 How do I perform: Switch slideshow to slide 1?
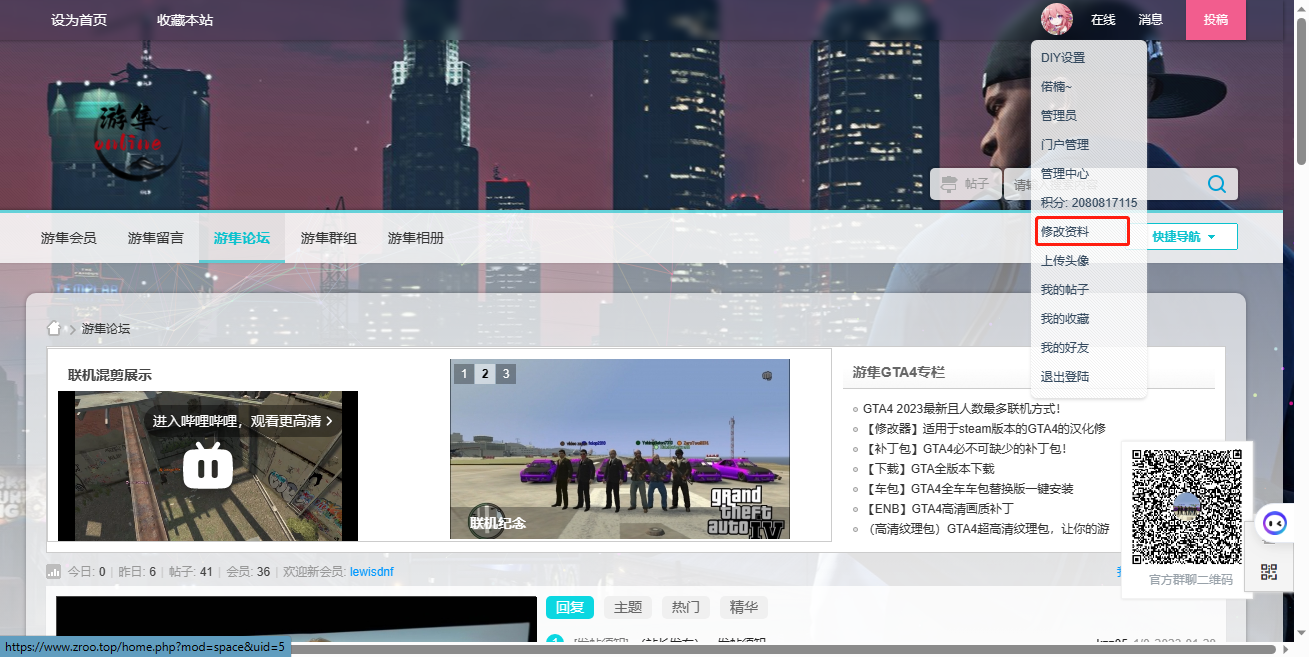click(x=464, y=374)
